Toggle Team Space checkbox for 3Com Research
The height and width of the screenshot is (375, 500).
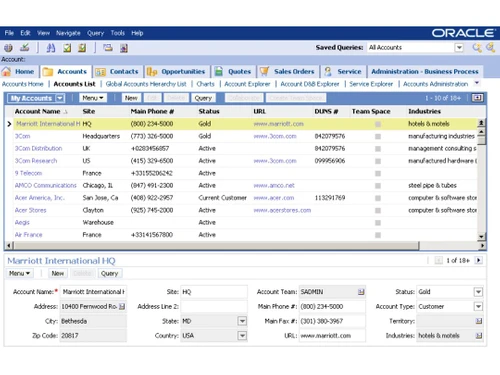click(378, 161)
